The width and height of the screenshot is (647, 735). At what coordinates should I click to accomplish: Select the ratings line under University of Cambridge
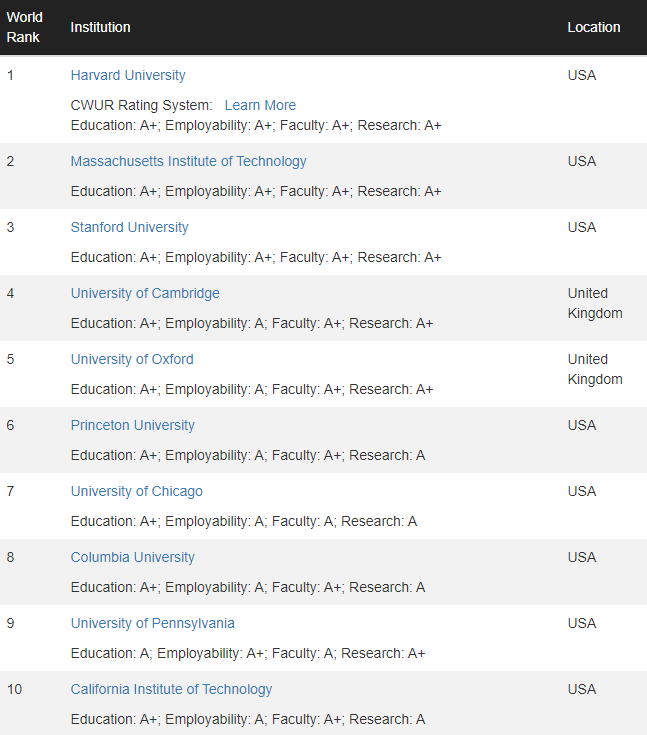(252, 323)
